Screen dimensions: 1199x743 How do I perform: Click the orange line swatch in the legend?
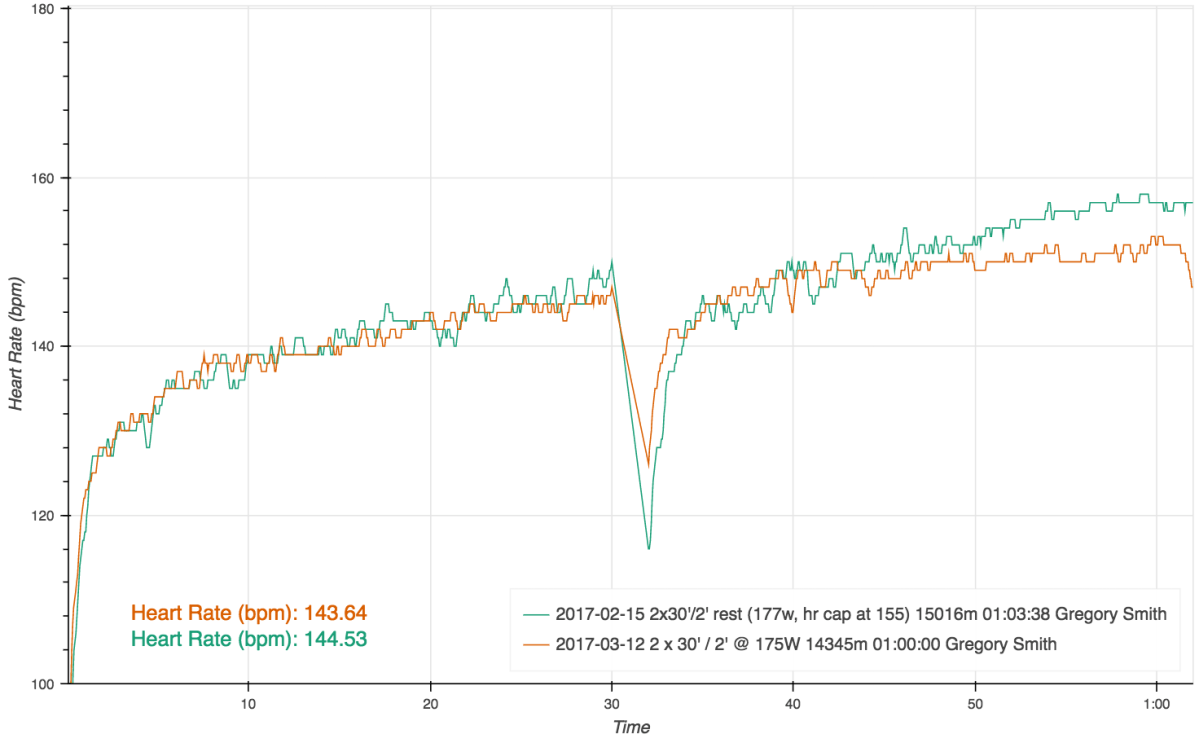534,645
